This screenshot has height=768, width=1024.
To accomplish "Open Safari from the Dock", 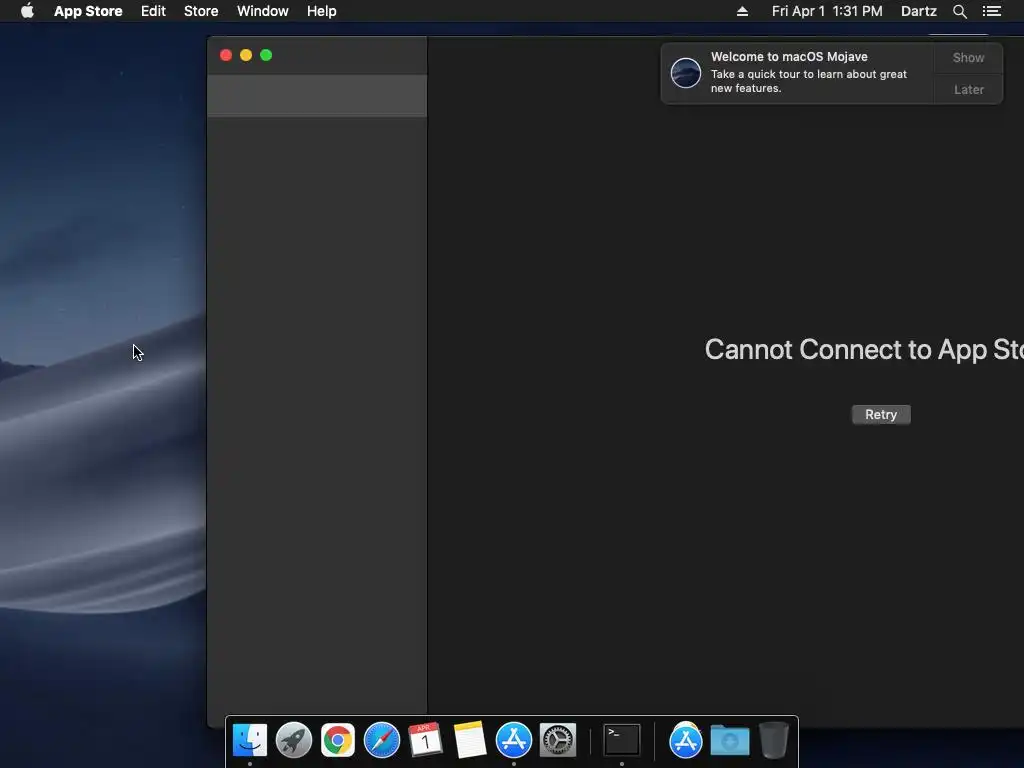I will click(382, 741).
